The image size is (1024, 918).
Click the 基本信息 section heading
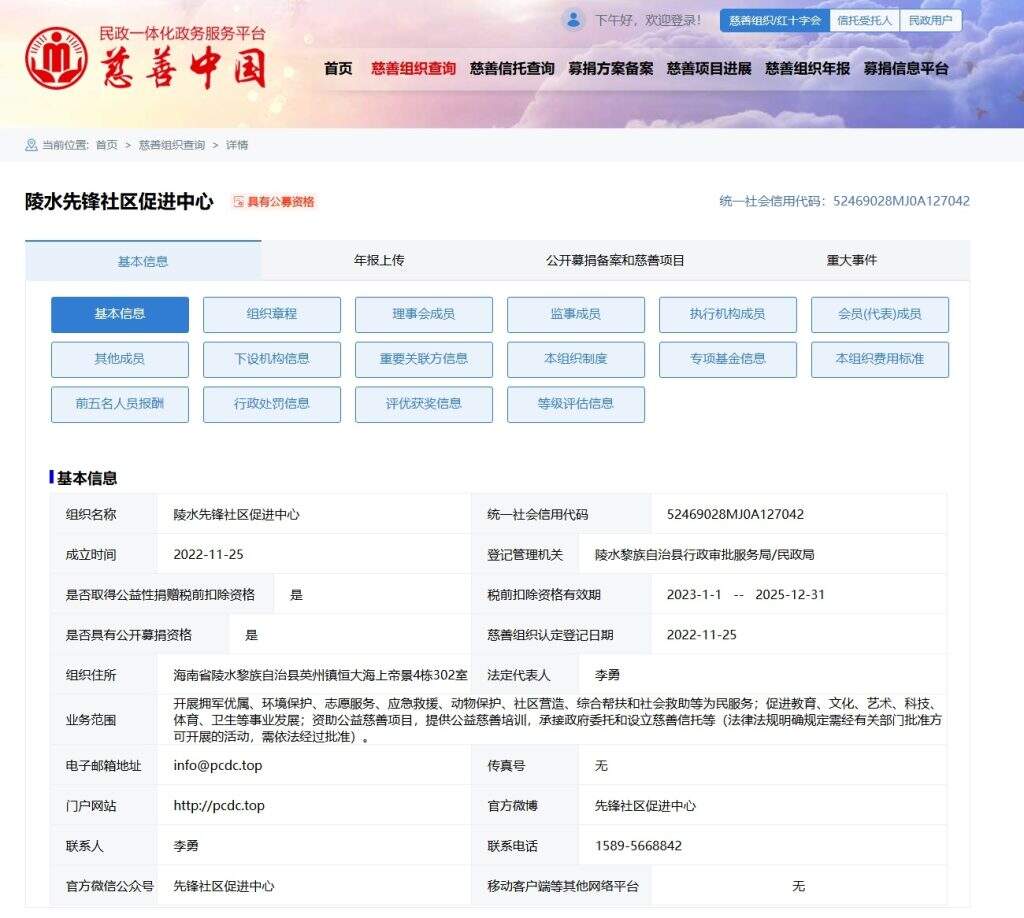87,478
